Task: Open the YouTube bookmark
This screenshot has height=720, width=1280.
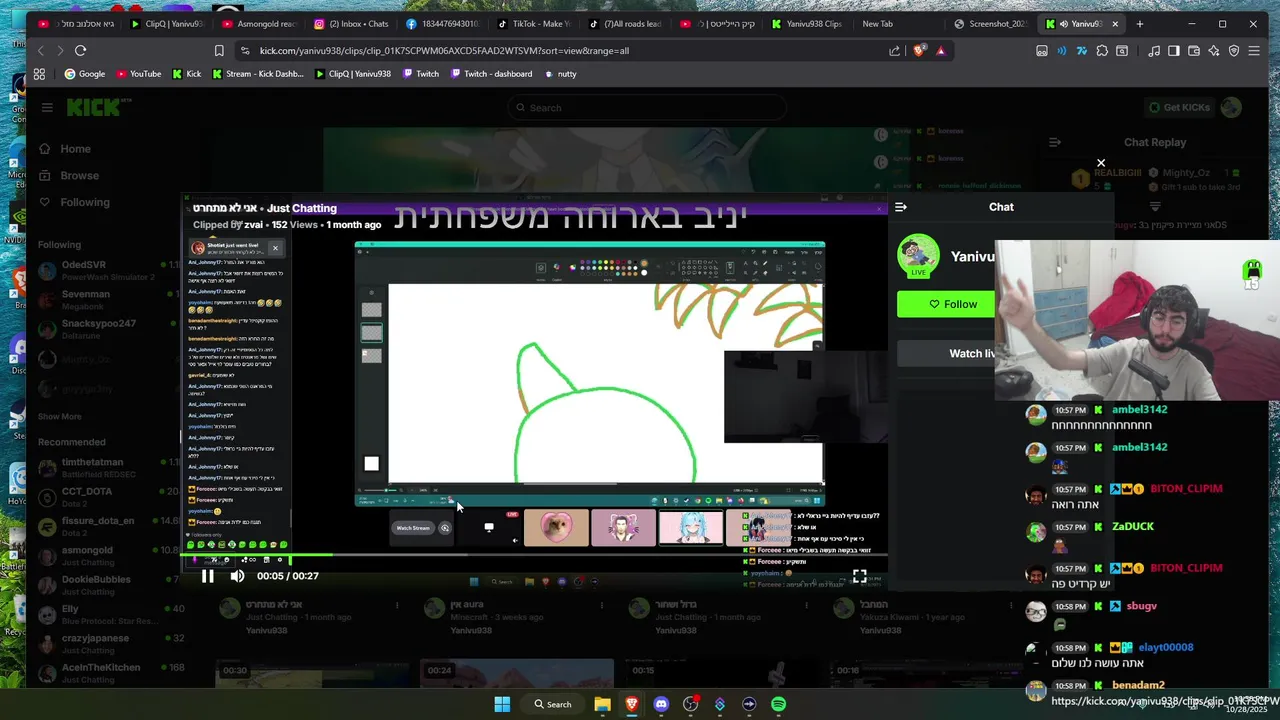Action: [x=138, y=74]
